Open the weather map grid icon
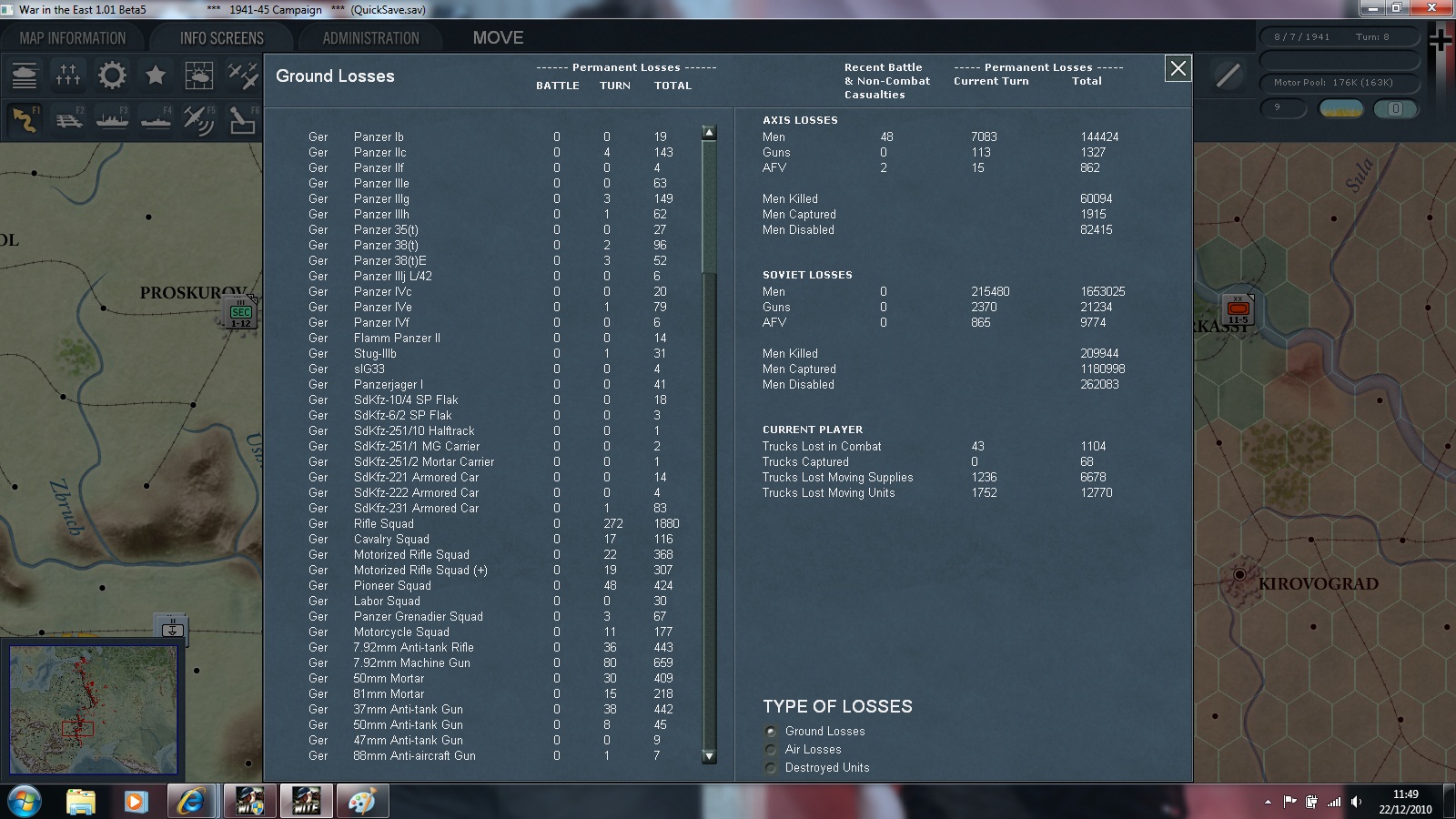This screenshot has height=819, width=1456. pyautogui.click(x=199, y=76)
